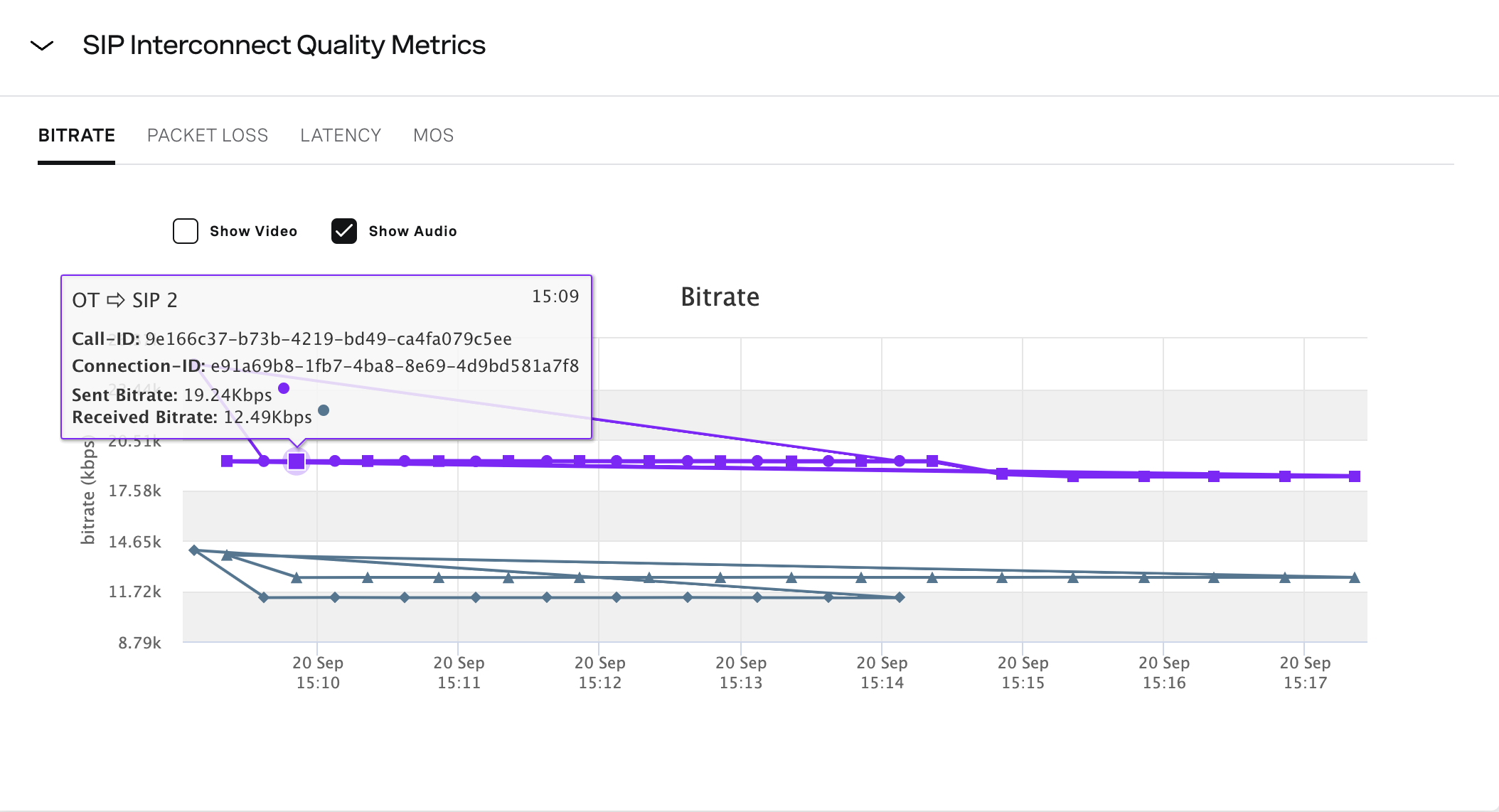Click the 15:09 timestamp in the tooltip
Image resolution: width=1499 pixels, height=812 pixels.
tap(555, 297)
